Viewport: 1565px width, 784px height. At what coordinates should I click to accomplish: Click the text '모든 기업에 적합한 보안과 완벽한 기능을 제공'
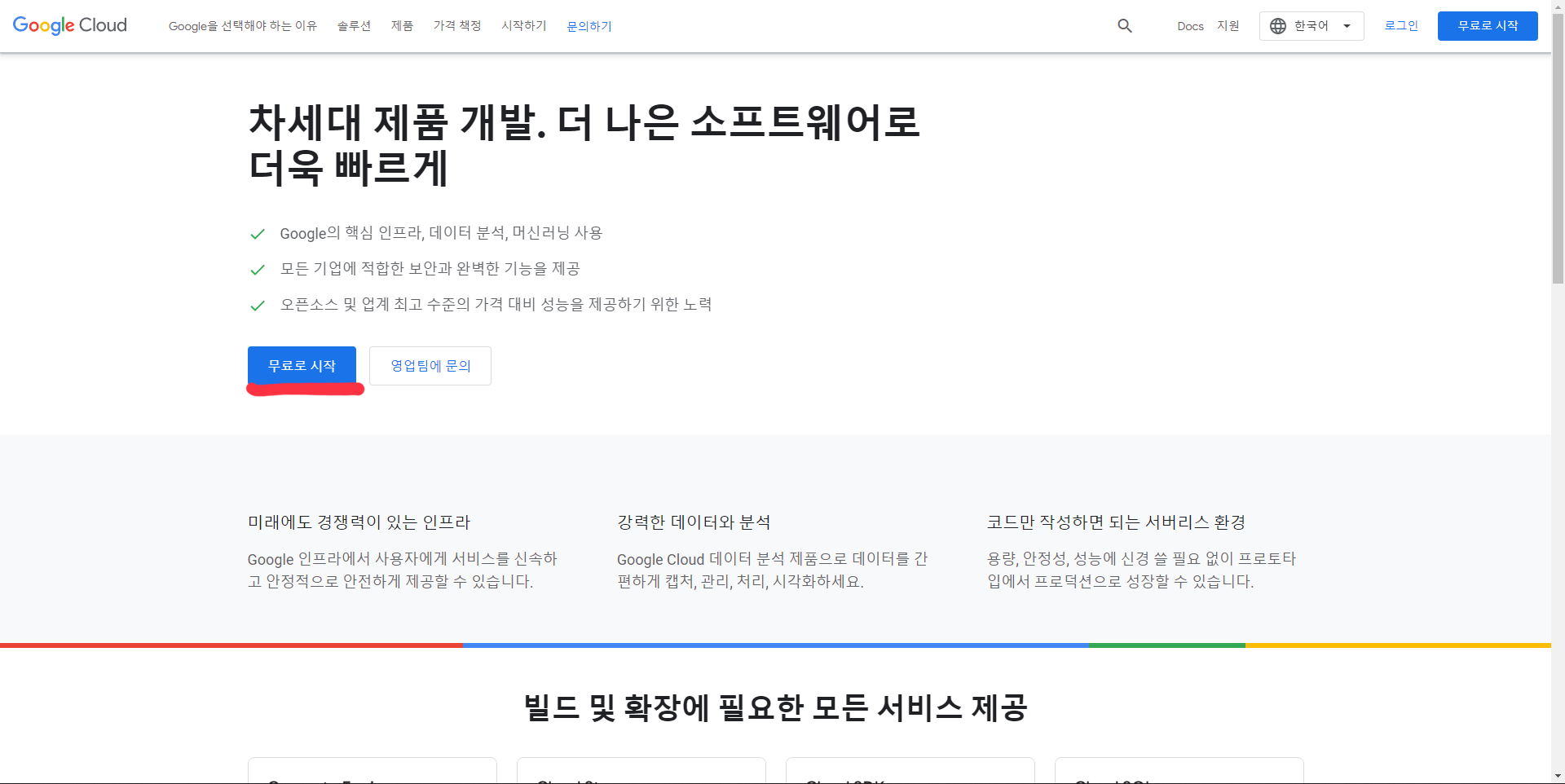click(x=430, y=269)
